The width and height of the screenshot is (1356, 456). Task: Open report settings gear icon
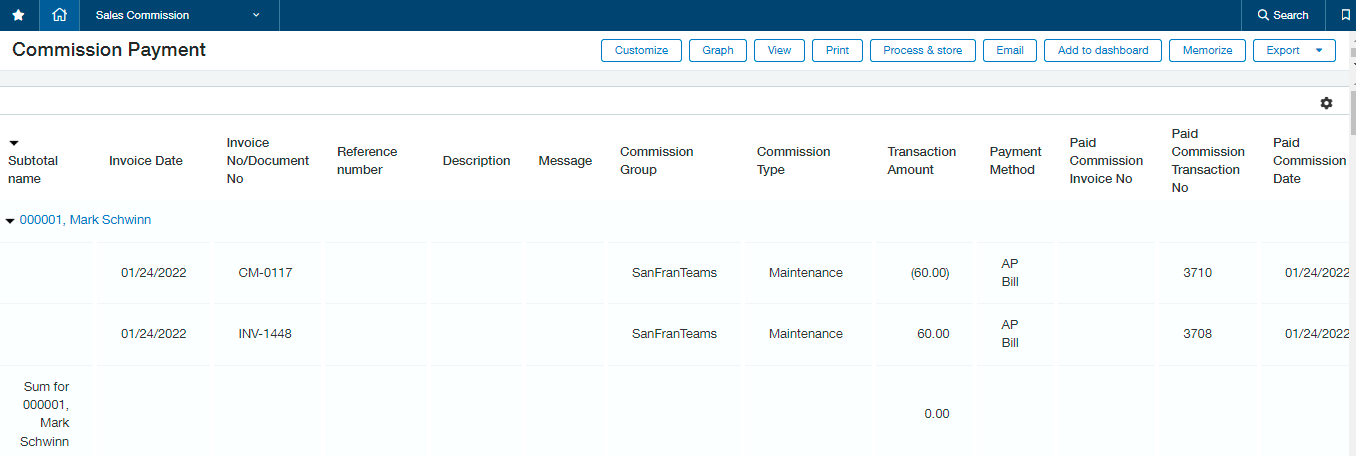coord(1326,103)
